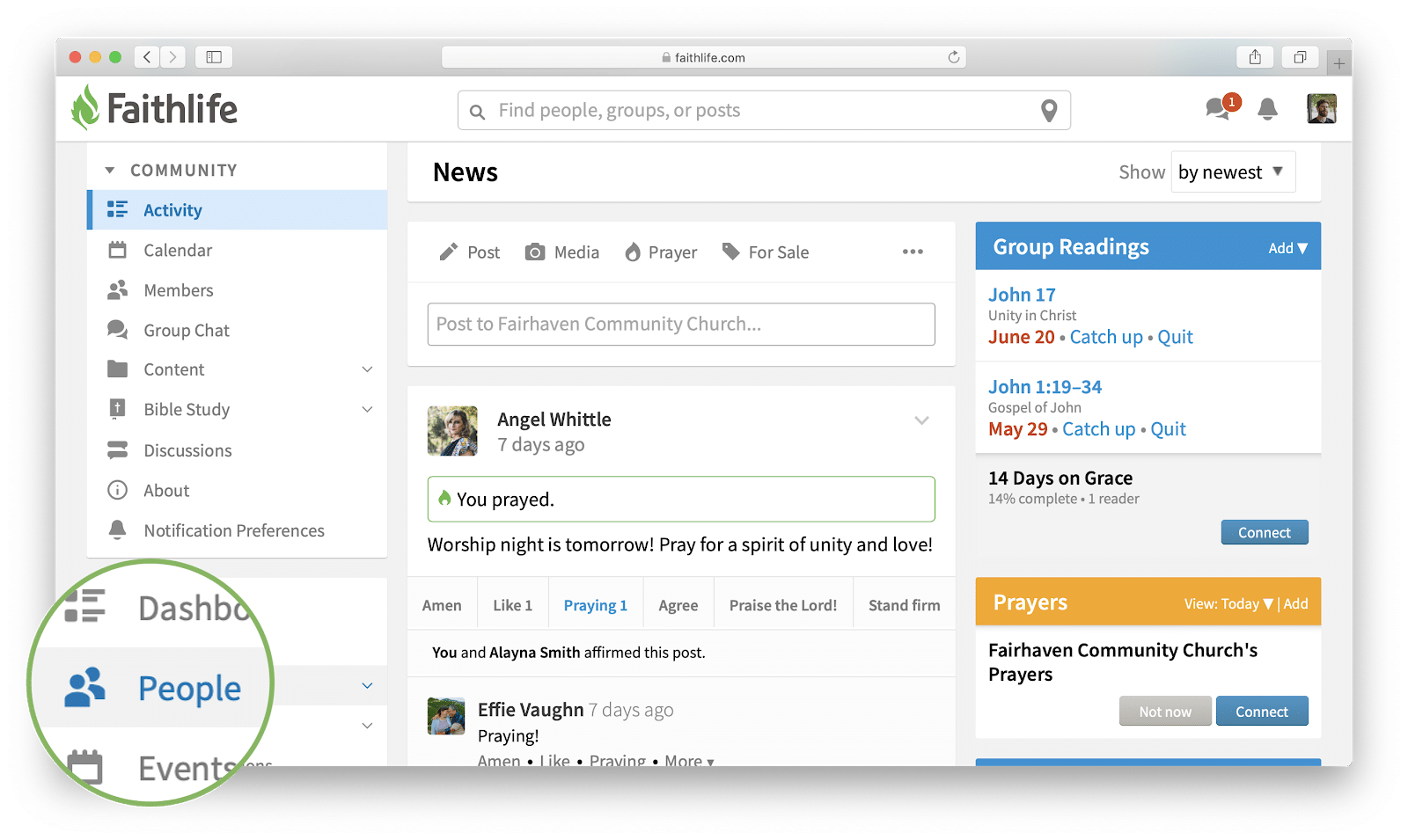Click Add in Prayers header
1408x840 pixels.
click(1296, 603)
